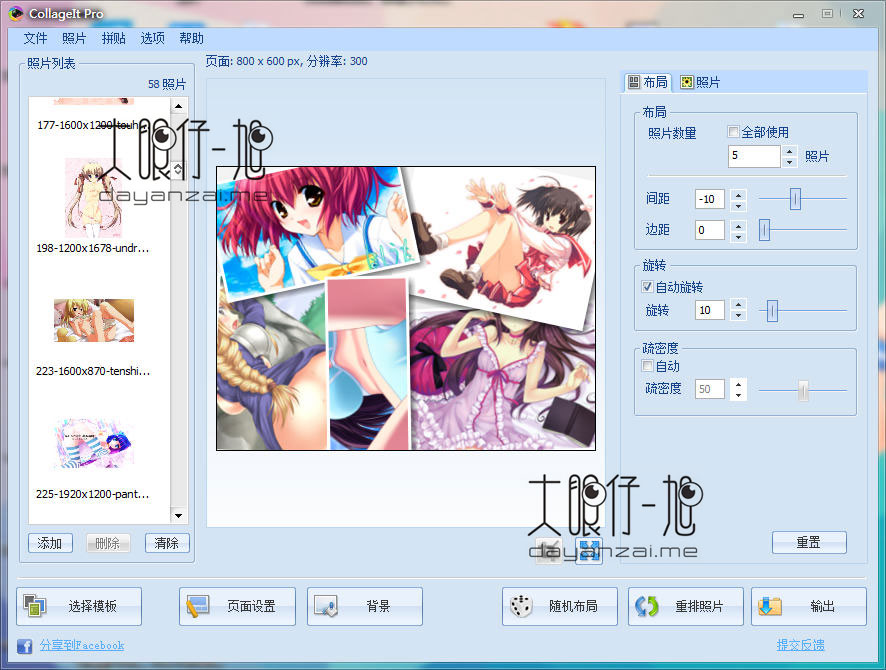
Task: Click the 输出 export folder icon
Action: click(x=770, y=606)
